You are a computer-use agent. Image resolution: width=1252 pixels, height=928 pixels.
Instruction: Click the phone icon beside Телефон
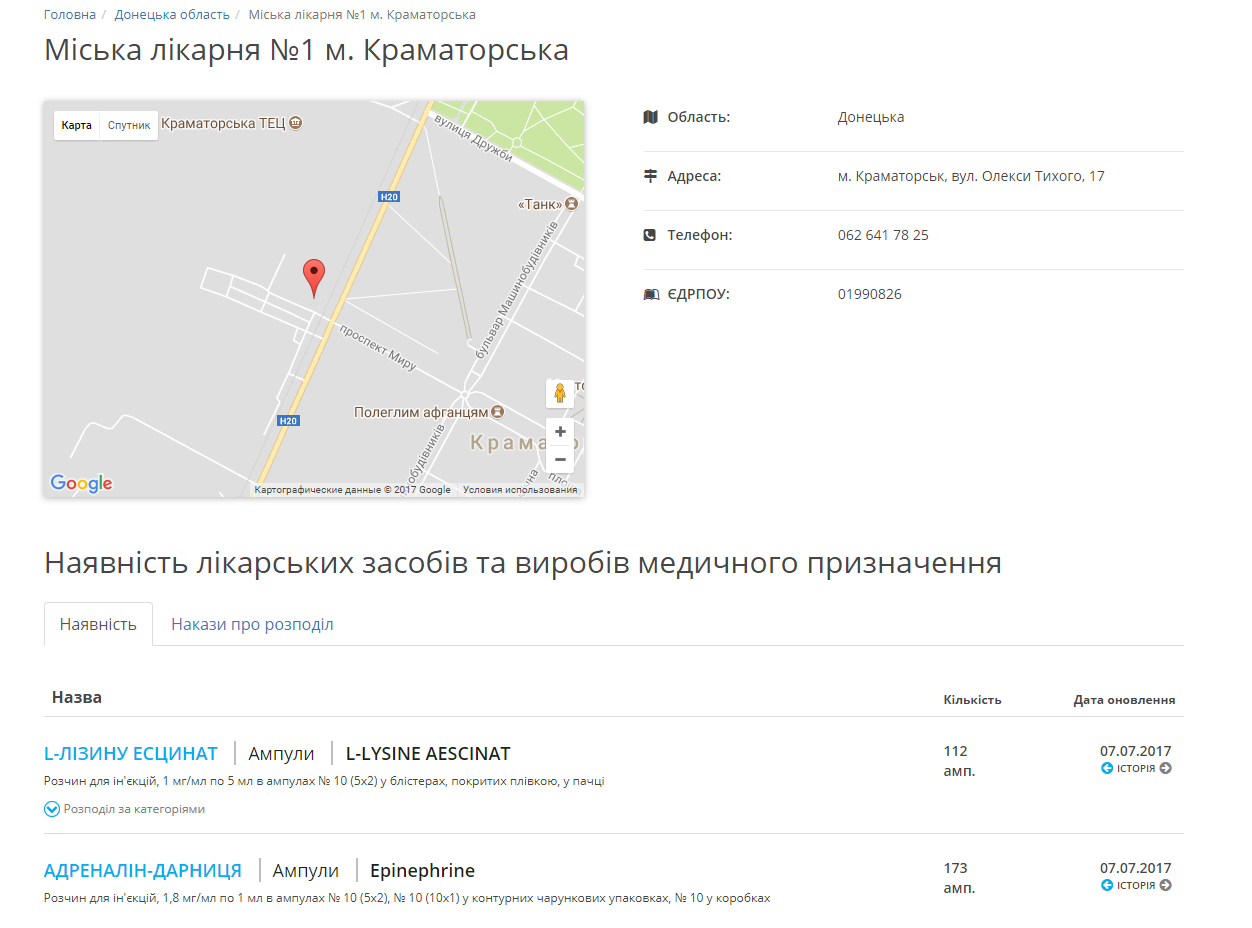(x=651, y=235)
